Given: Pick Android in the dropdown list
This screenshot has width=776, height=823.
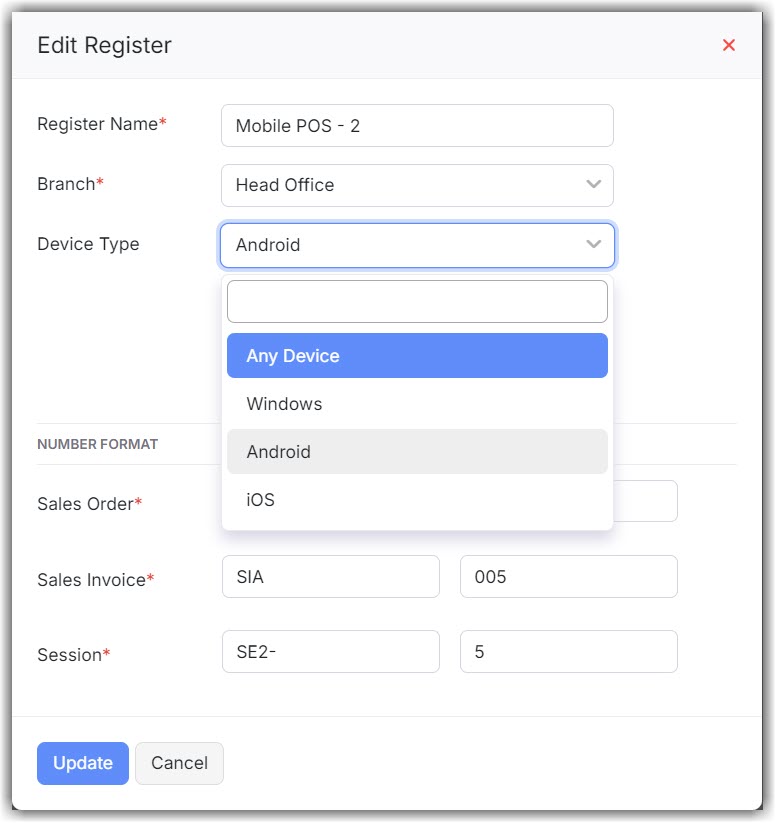Looking at the screenshot, I should pyautogui.click(x=417, y=452).
